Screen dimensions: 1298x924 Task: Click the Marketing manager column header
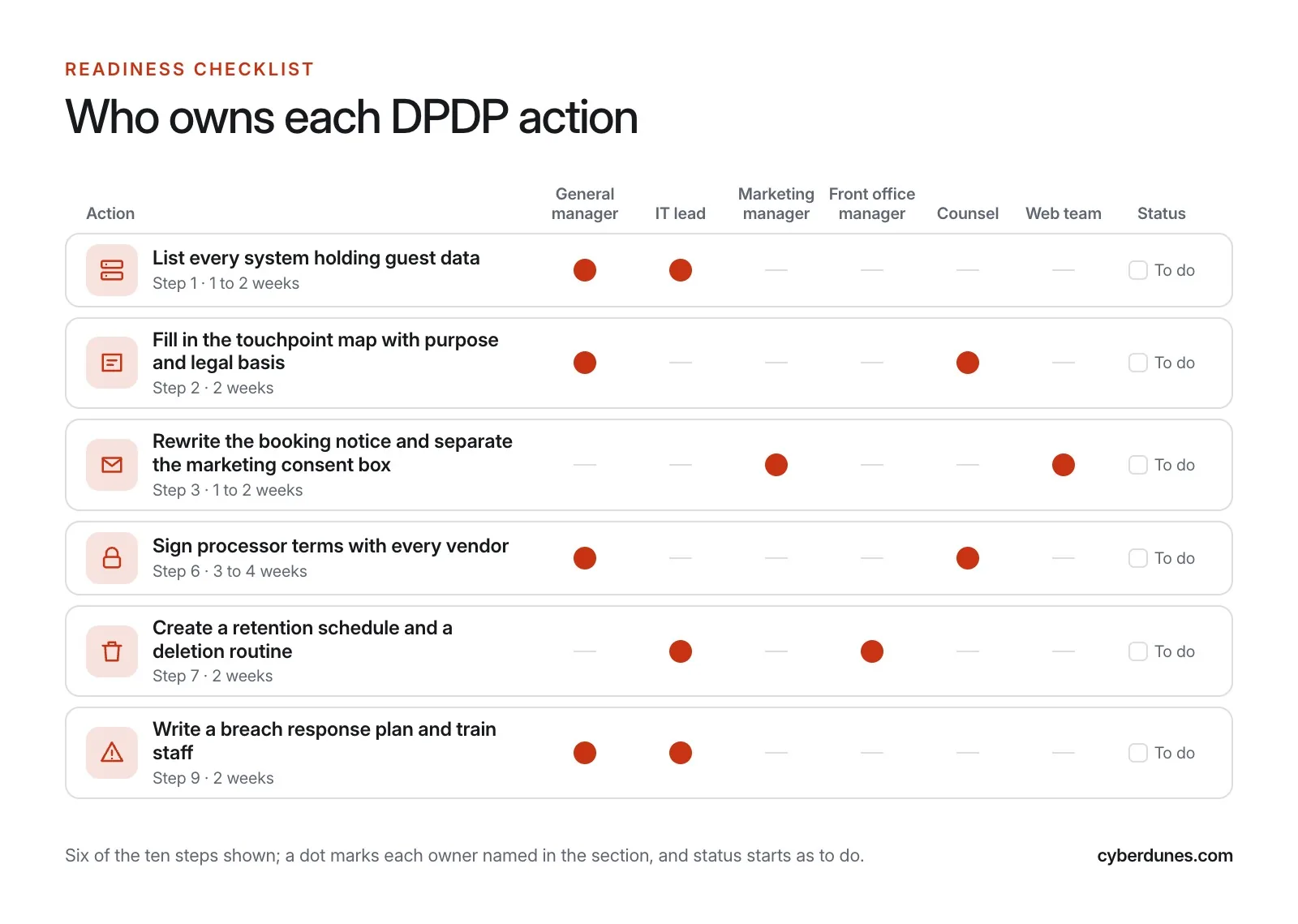tap(776, 204)
